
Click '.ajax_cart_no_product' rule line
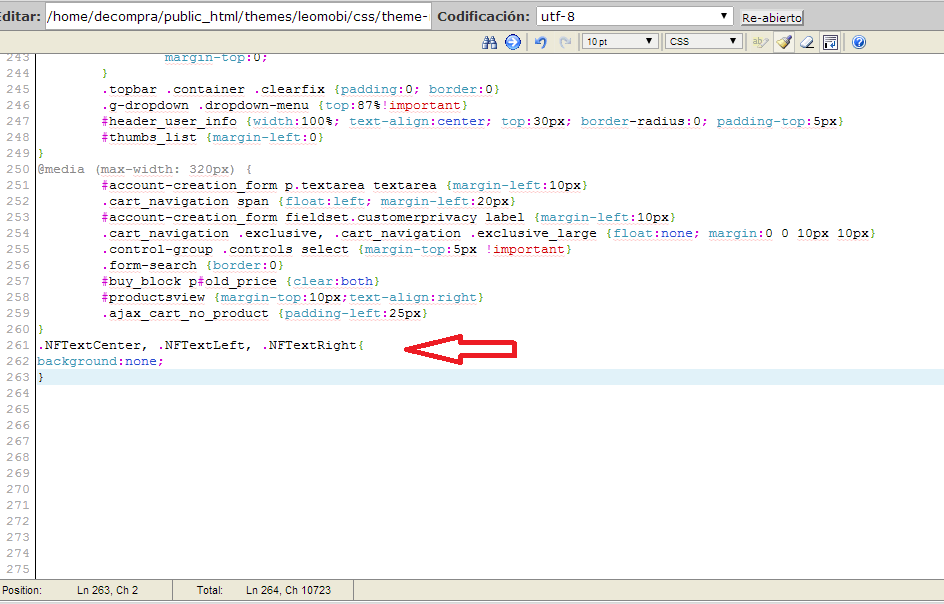pyautogui.click(x=265, y=313)
